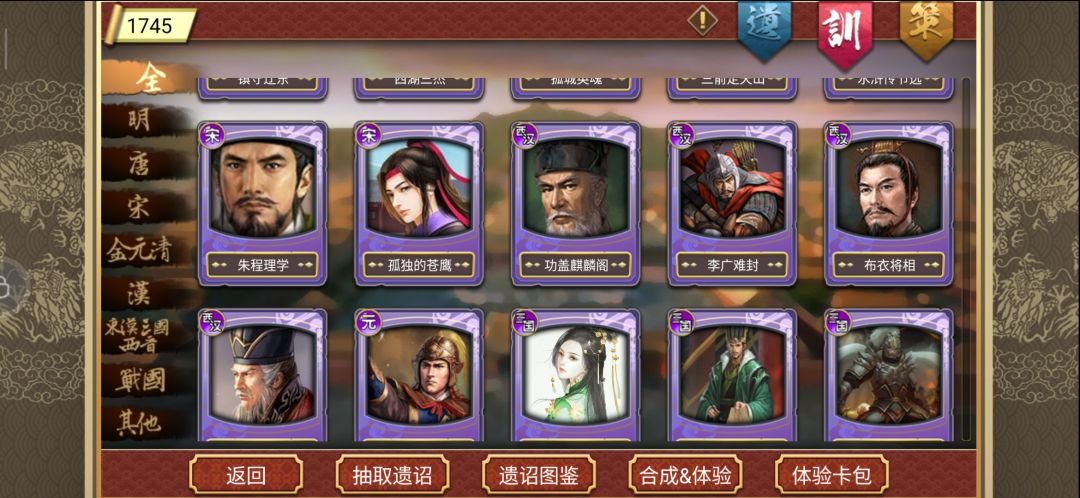Switch to the 全 category tab
This screenshot has height=498, width=1080.
[150, 79]
